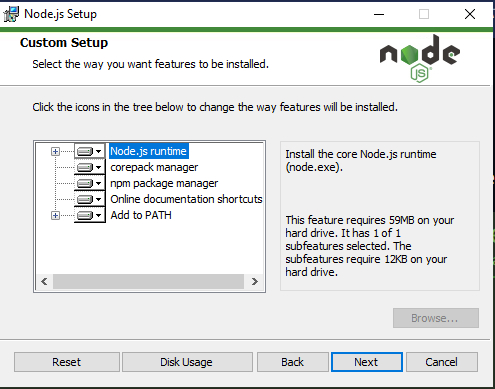Select the Node.js runtime feature row
495x389 pixels.
pos(149,151)
